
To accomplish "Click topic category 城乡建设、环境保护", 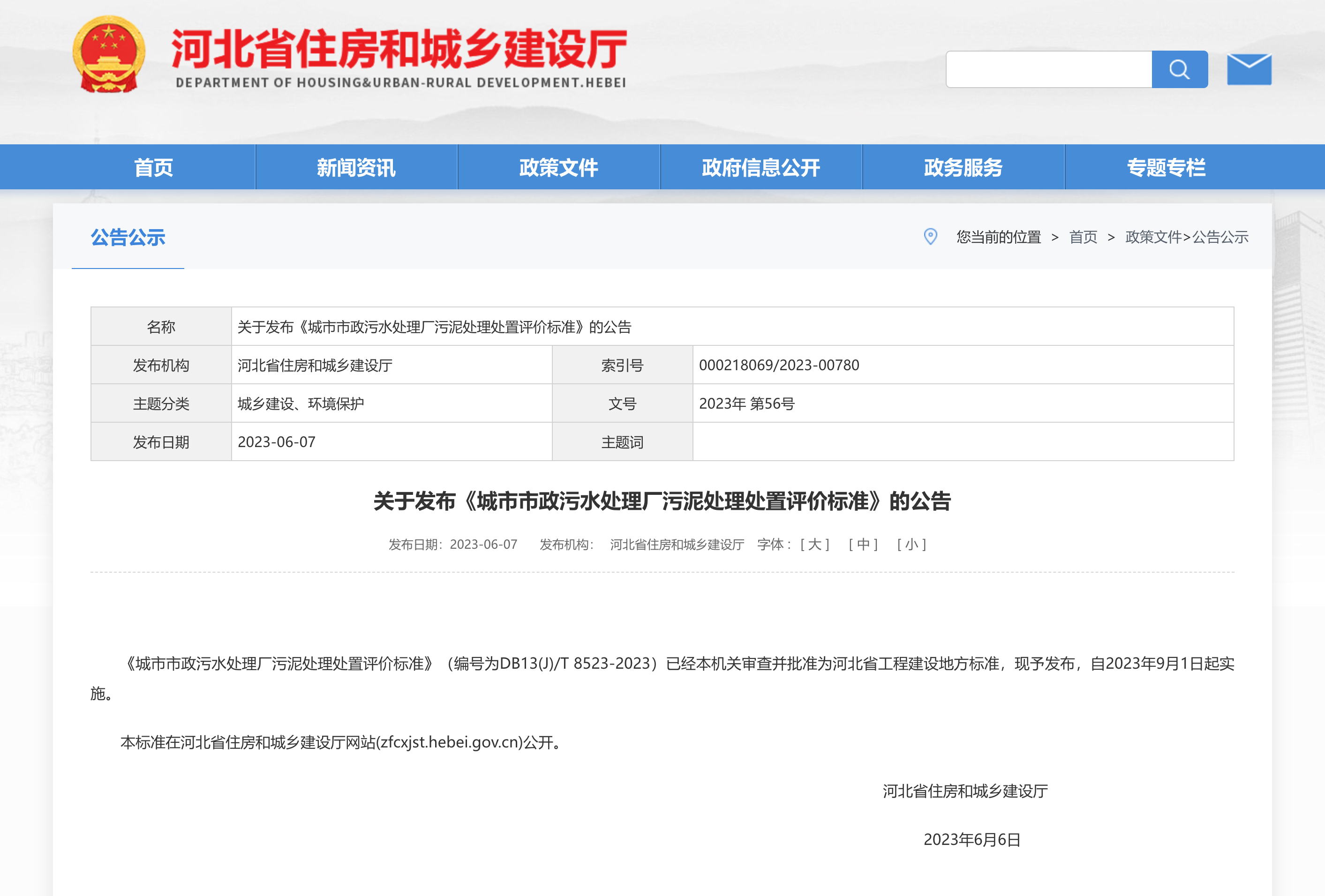I will [x=301, y=403].
